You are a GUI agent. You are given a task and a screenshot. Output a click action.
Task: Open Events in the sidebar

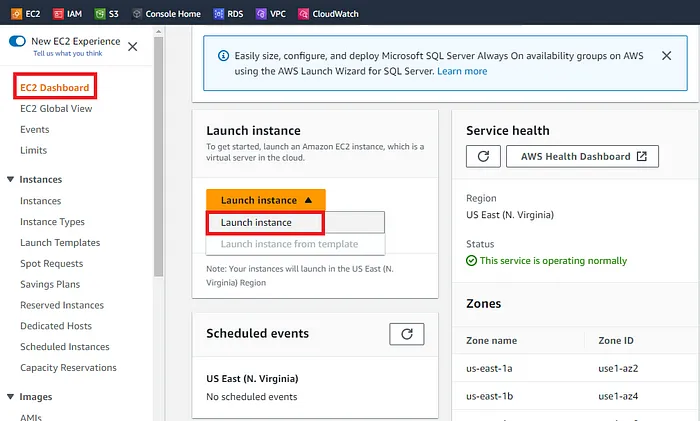click(x=34, y=129)
